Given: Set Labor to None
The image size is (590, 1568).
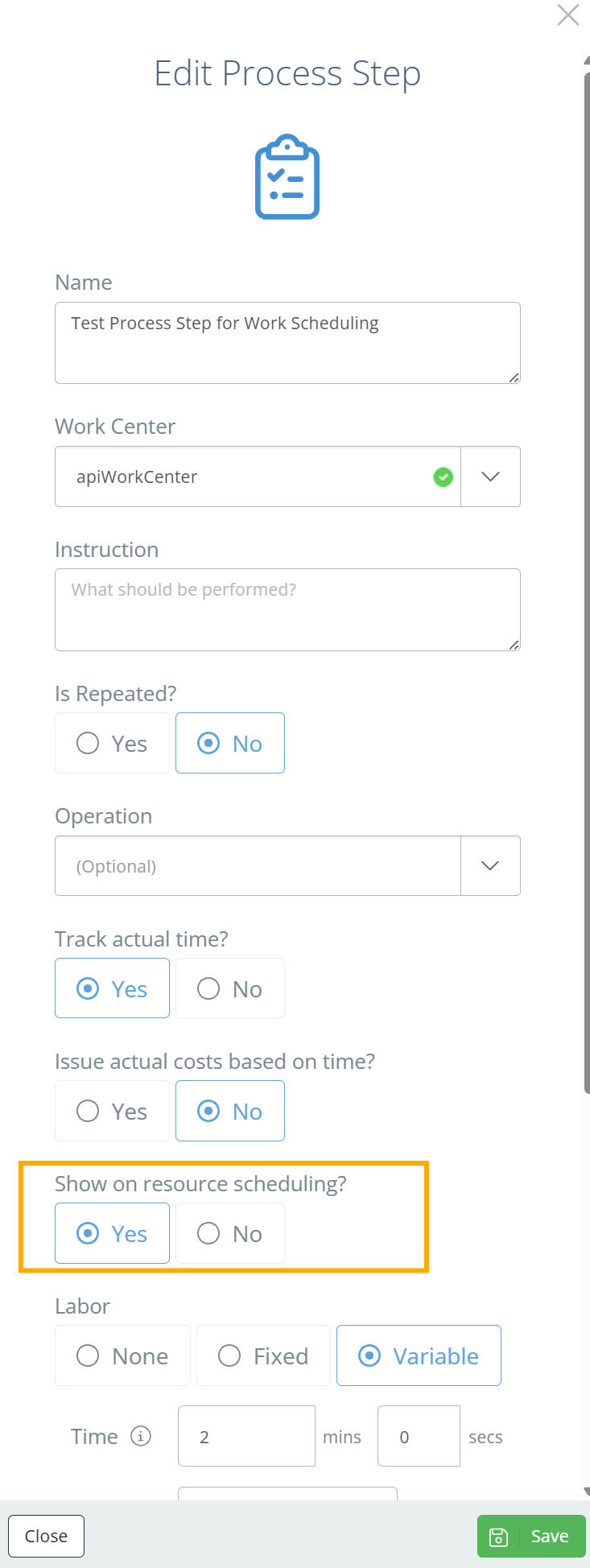Looking at the screenshot, I should pos(122,1355).
